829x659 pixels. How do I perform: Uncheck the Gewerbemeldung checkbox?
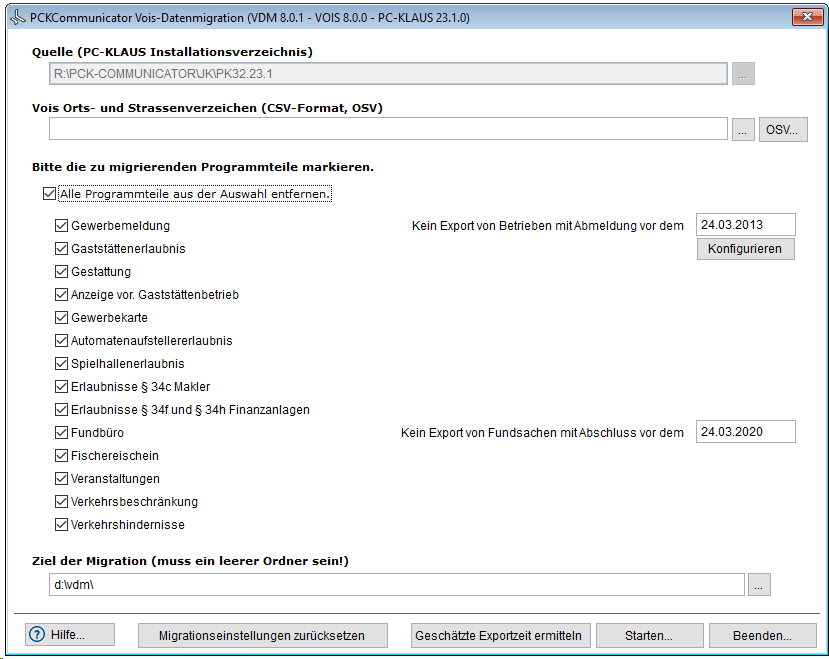click(61, 226)
